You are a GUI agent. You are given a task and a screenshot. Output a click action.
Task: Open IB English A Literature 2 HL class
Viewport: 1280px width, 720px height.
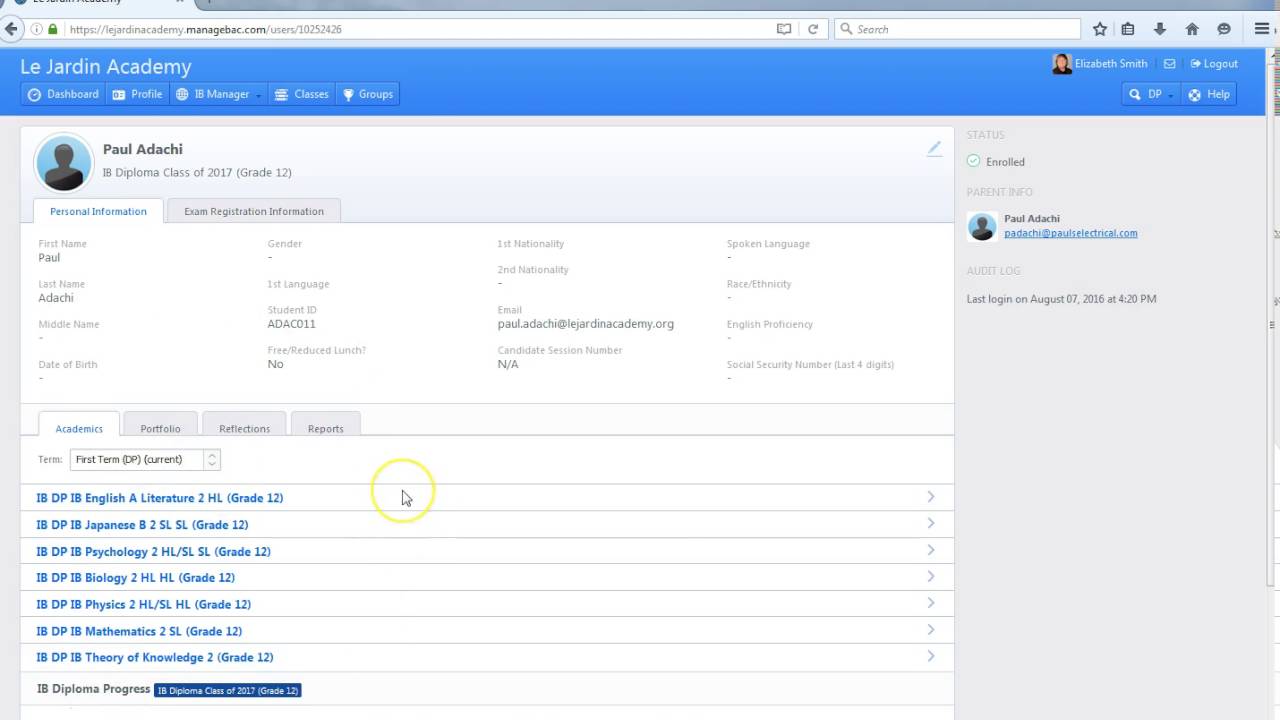pyautogui.click(x=160, y=498)
